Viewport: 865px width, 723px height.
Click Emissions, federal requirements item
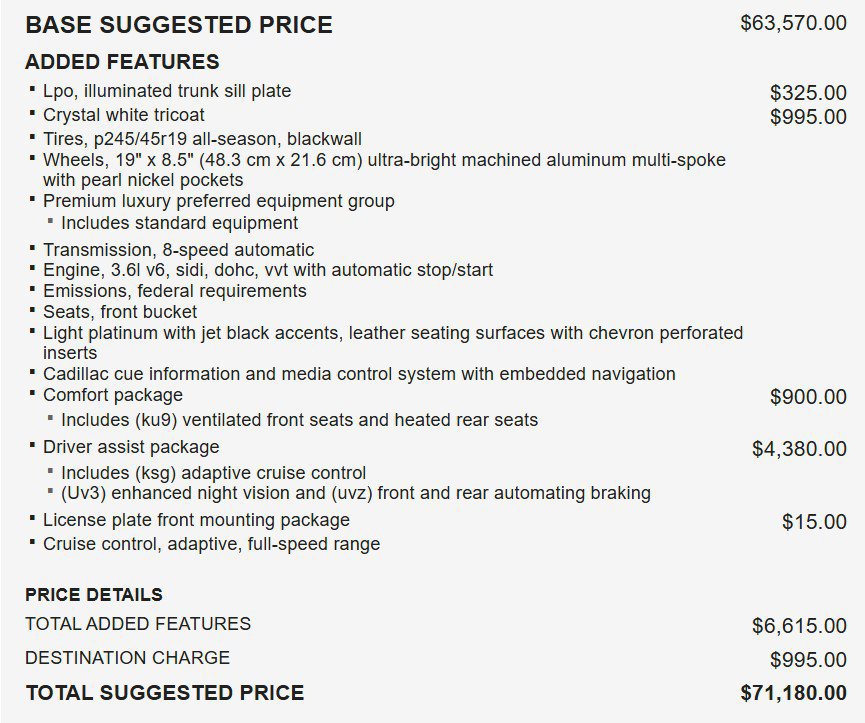174,291
